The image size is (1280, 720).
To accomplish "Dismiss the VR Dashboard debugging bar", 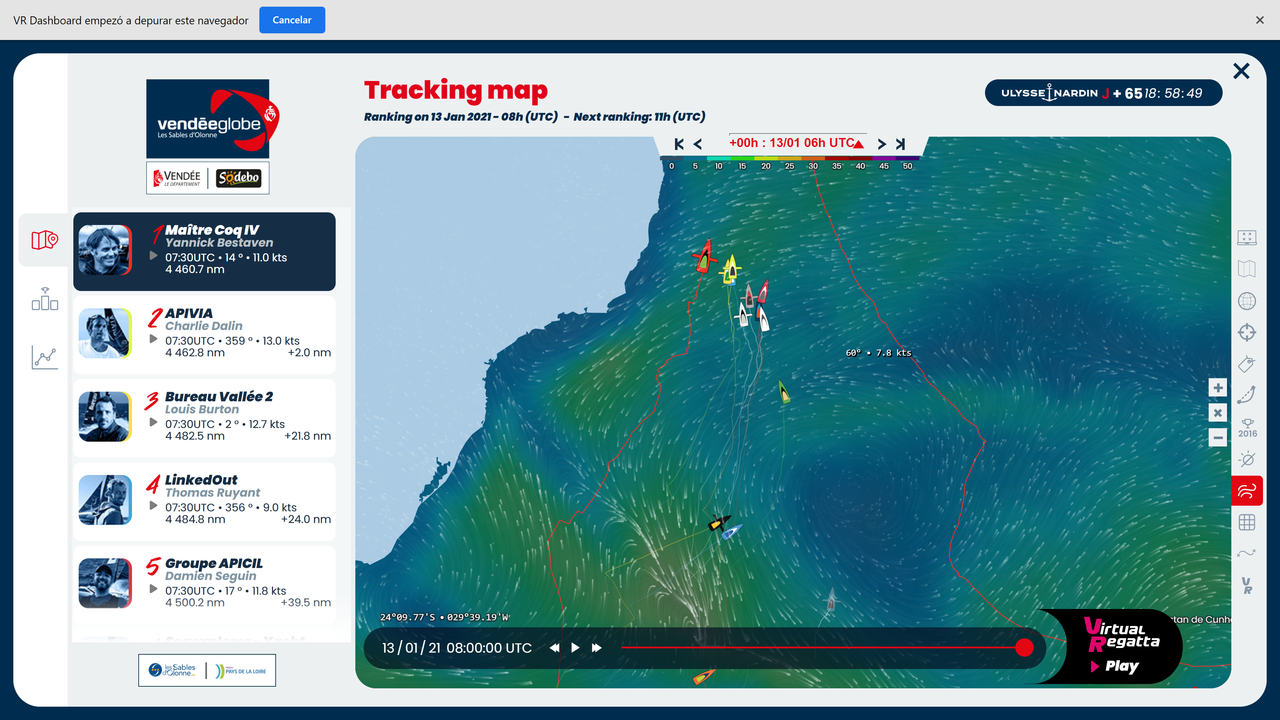I will (1260, 20).
